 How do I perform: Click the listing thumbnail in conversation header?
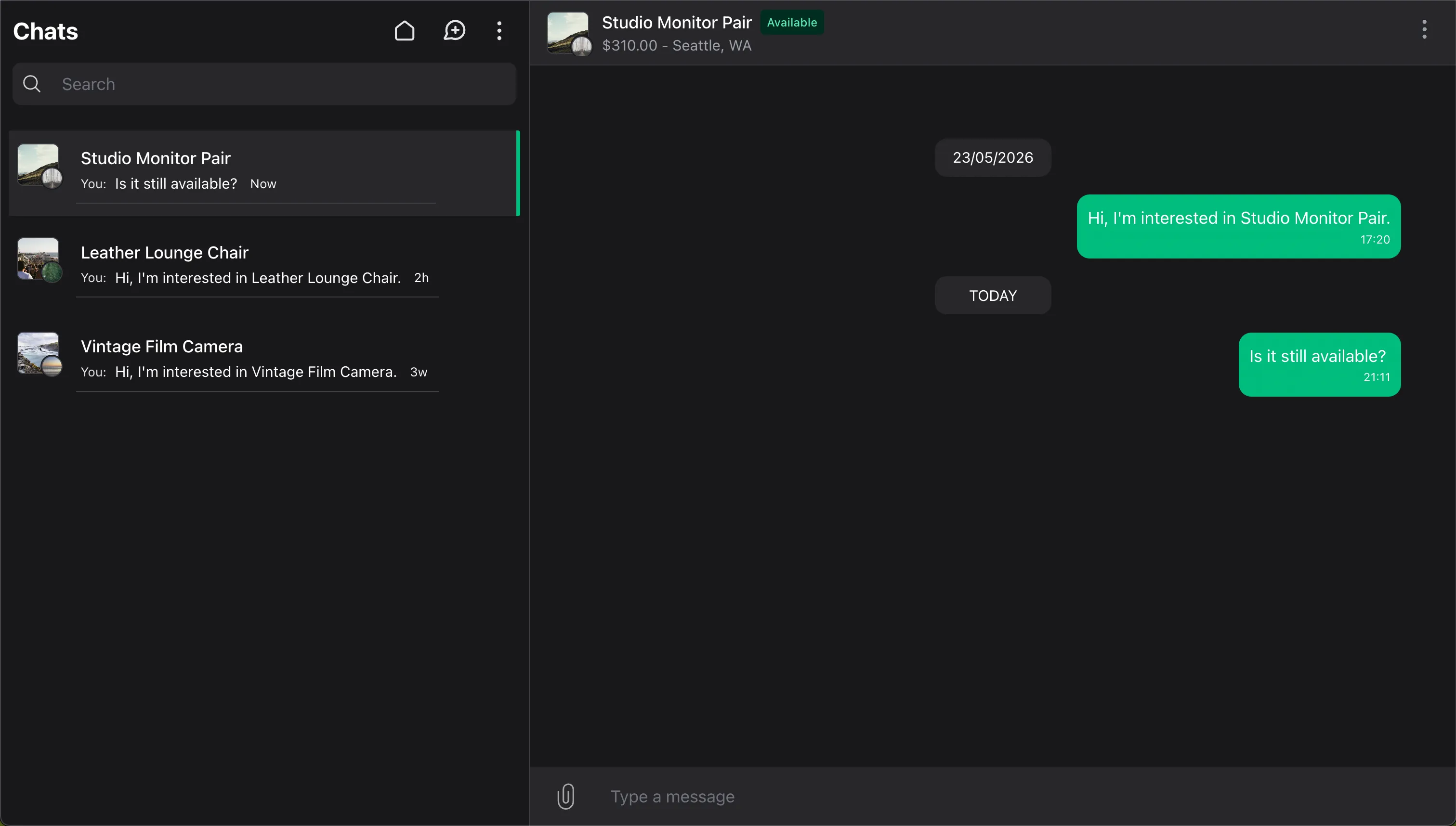click(569, 34)
